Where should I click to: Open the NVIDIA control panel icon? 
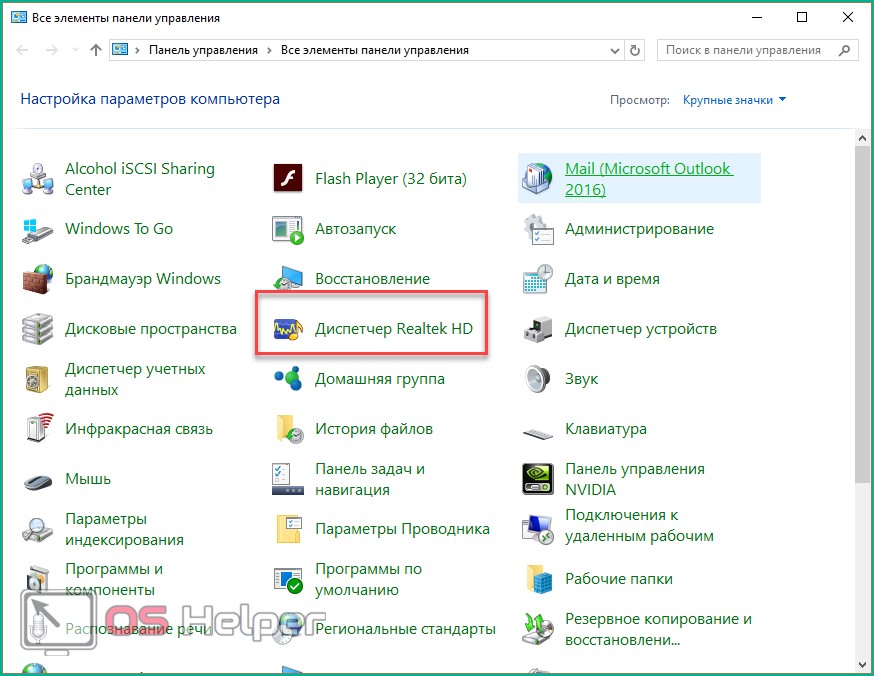pos(538,479)
